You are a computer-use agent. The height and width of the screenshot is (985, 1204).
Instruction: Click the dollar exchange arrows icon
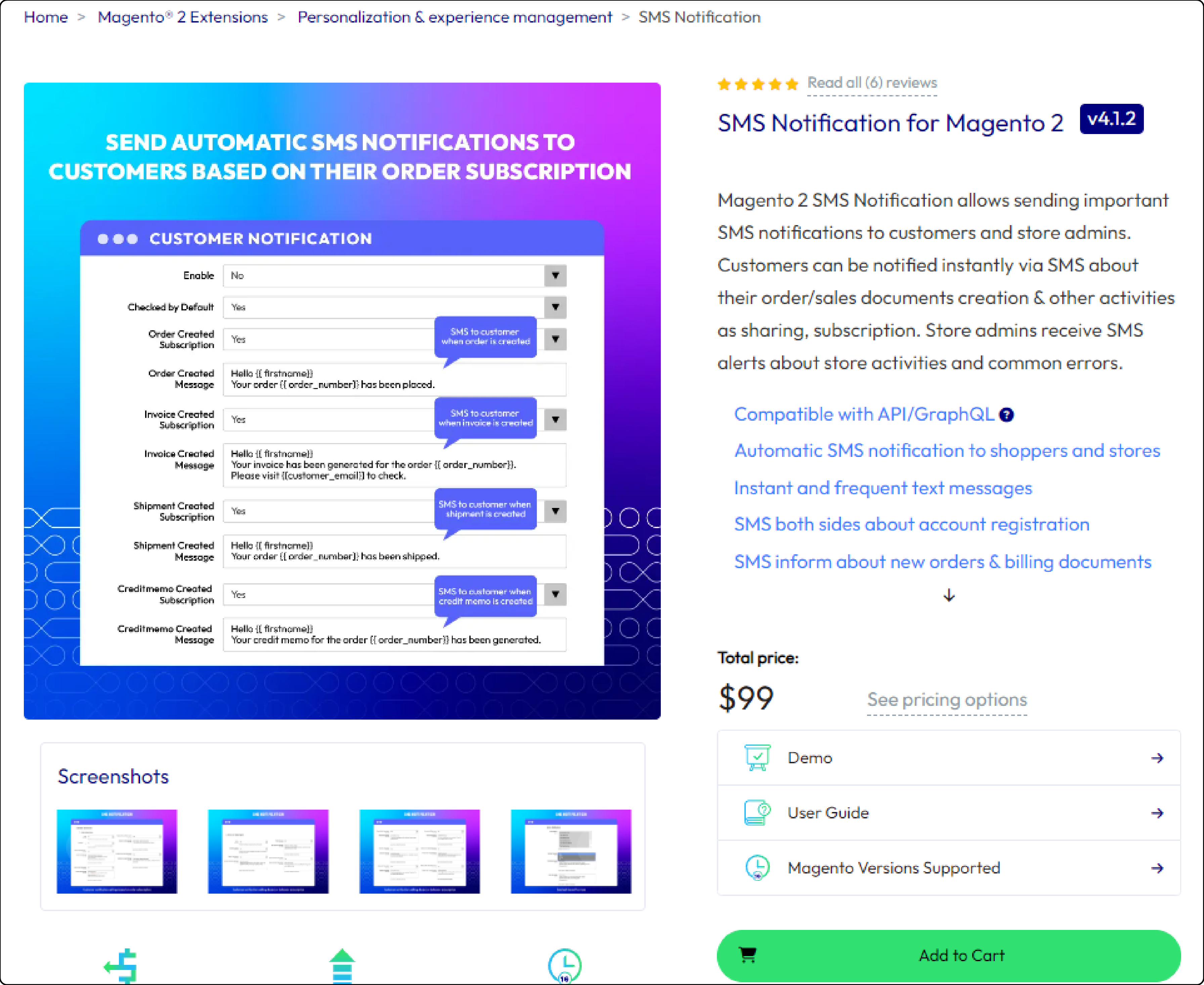click(121, 966)
